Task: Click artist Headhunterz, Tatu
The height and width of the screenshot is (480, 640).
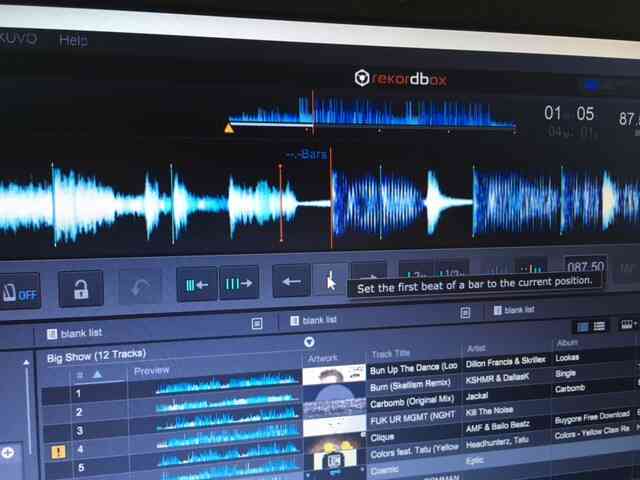Action: pyautogui.click(x=497, y=442)
